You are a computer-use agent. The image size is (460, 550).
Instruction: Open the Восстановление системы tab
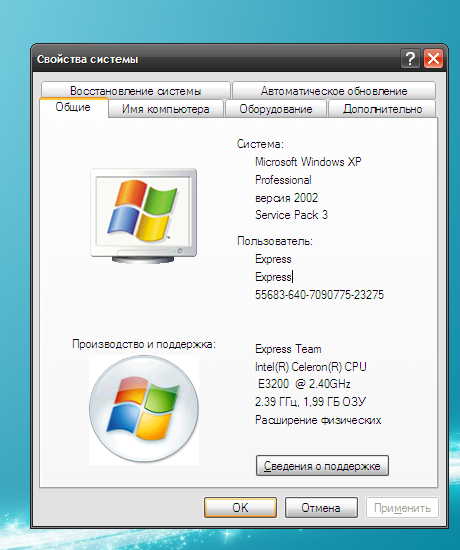[135, 91]
